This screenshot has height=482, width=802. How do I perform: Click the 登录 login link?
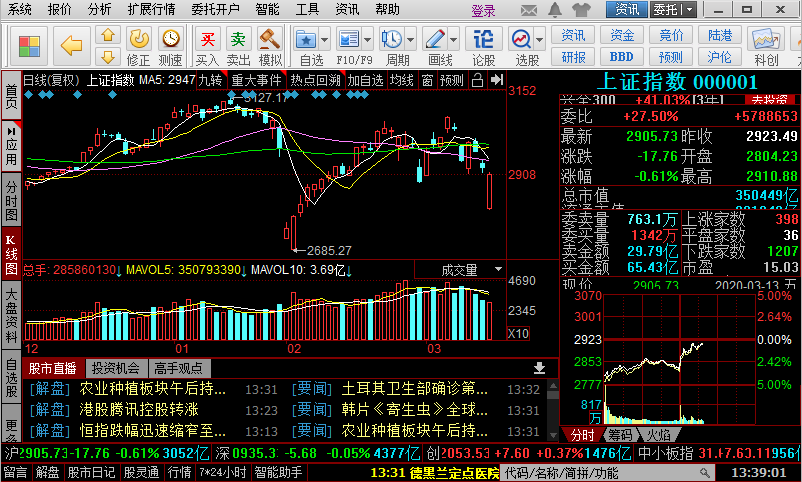483,10
